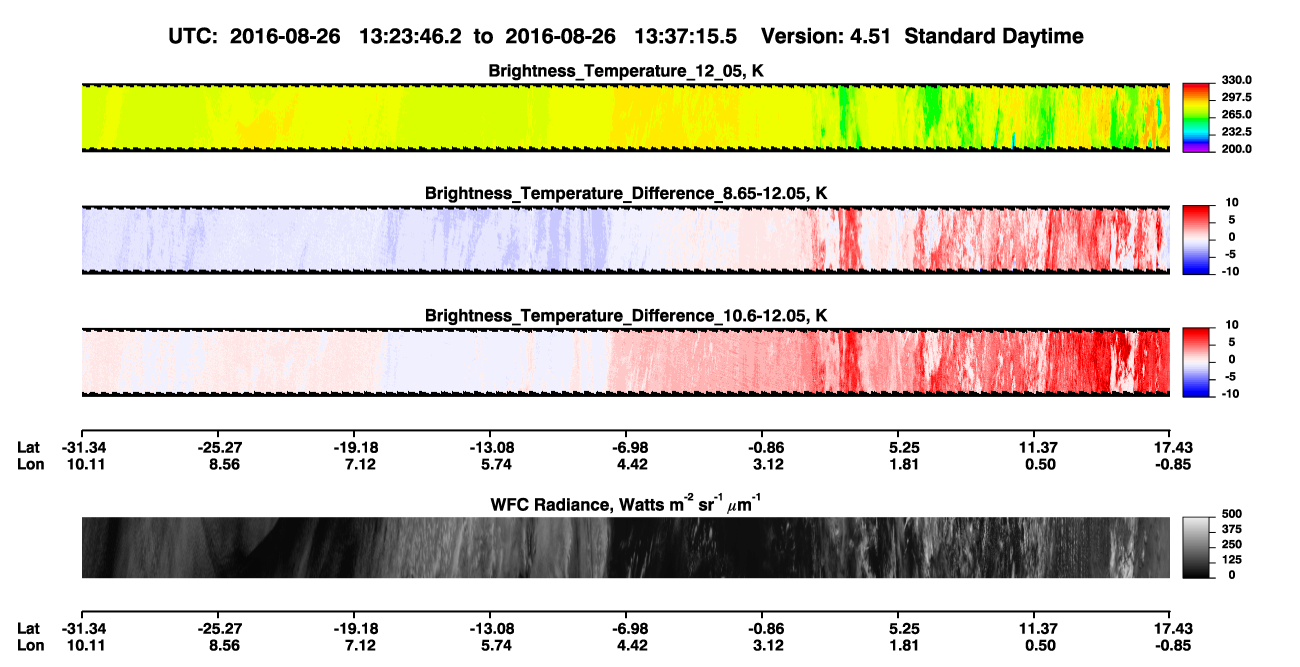
Task: Click longitude 1.81 under the WFC Radiance panel
Action: click(904, 645)
